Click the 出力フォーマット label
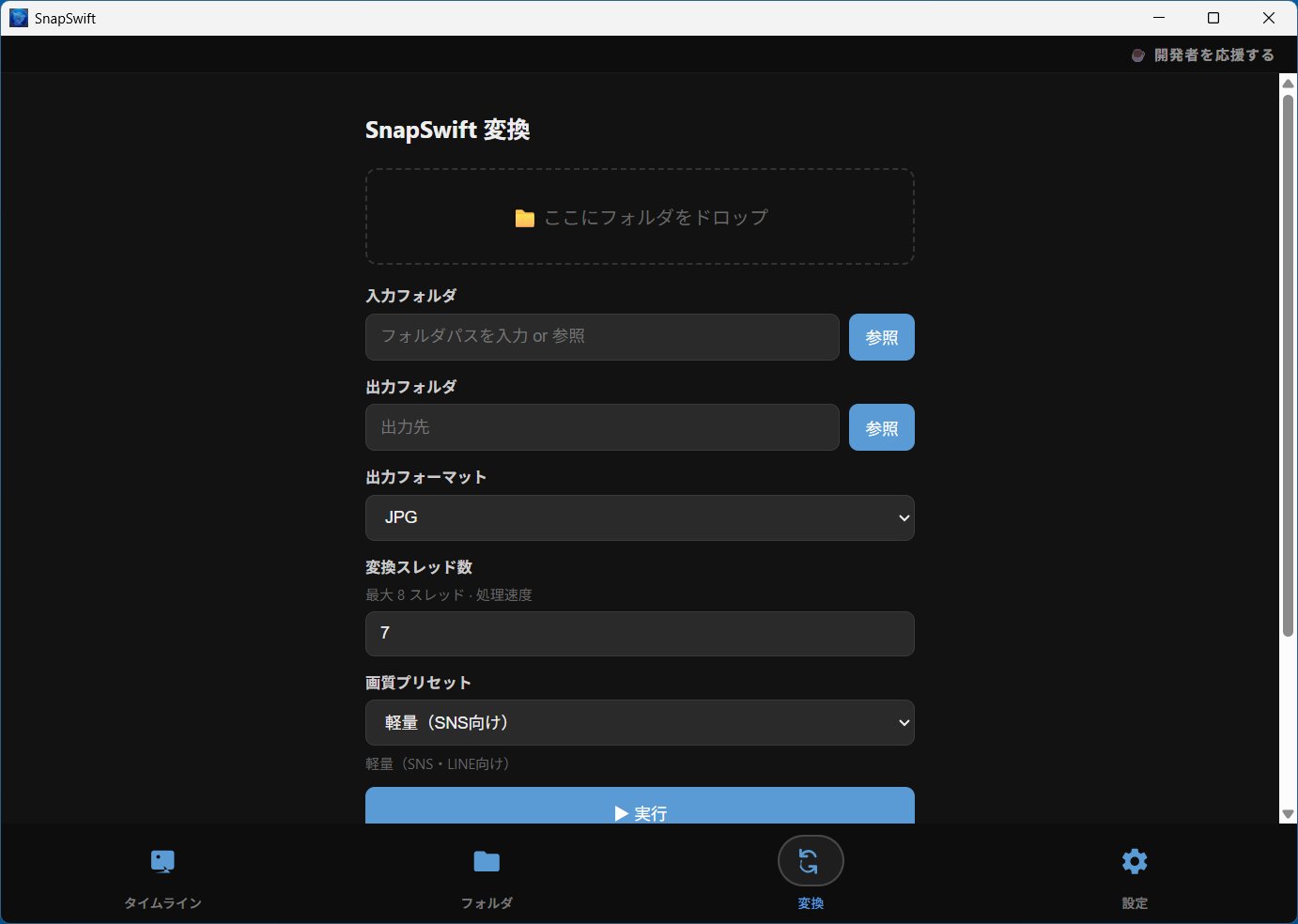 point(425,477)
